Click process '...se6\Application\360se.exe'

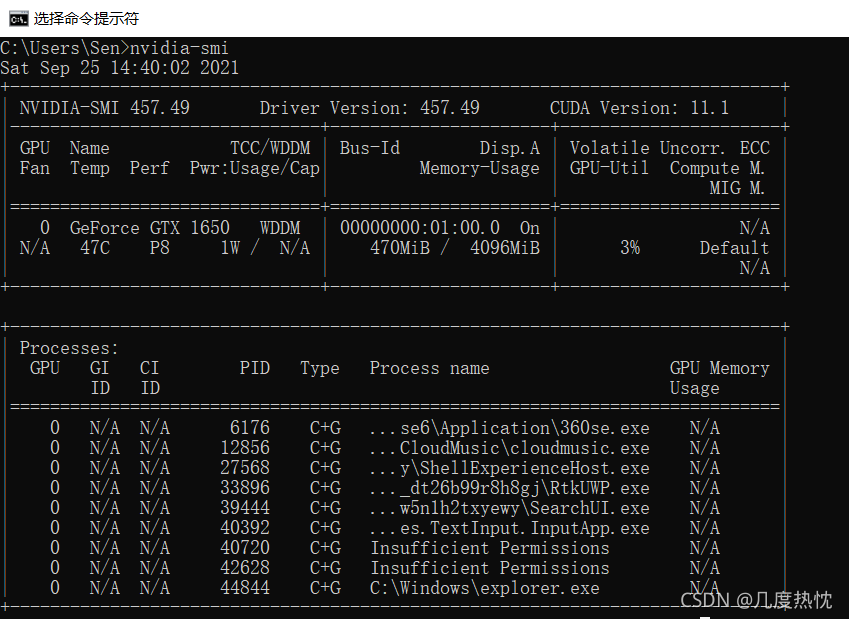click(x=510, y=428)
